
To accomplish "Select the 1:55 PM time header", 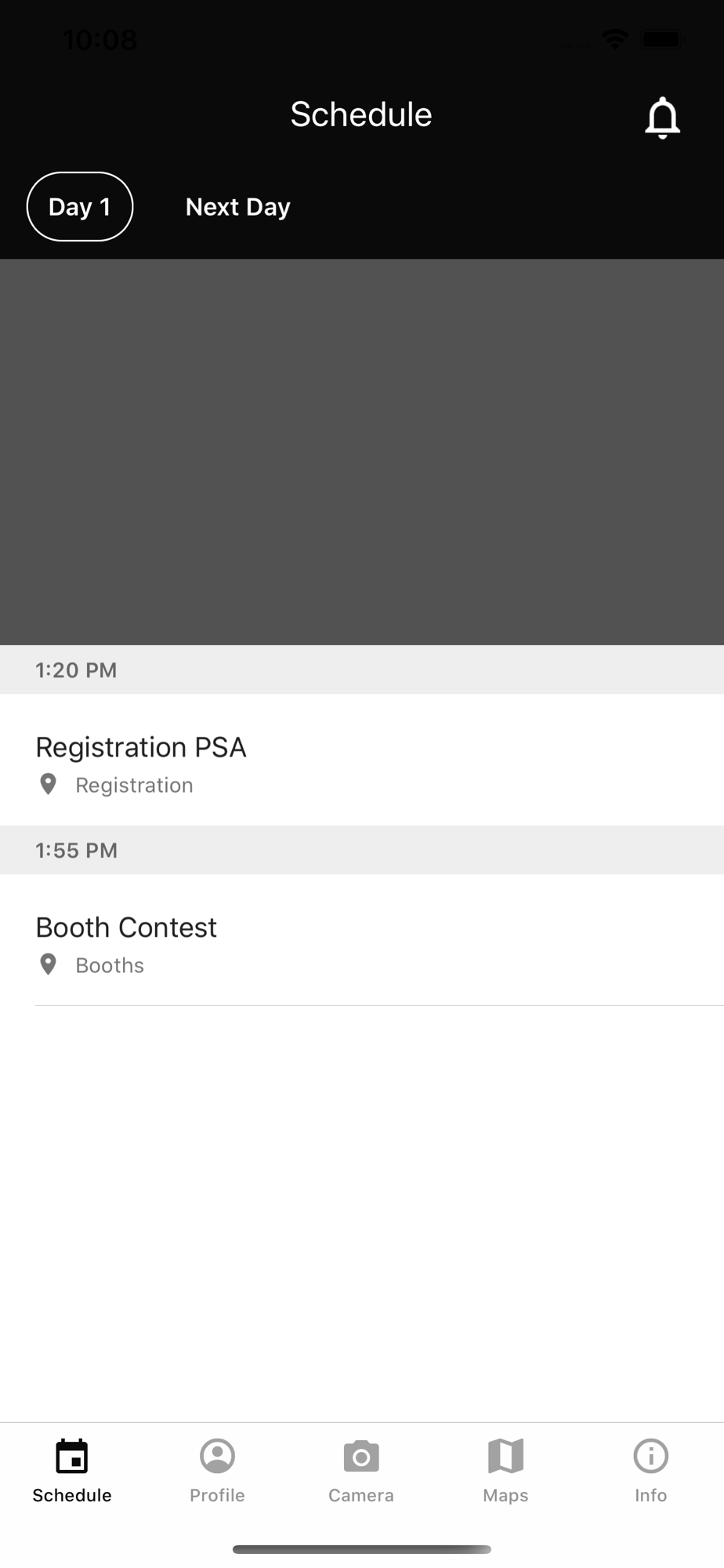I will click(x=362, y=850).
